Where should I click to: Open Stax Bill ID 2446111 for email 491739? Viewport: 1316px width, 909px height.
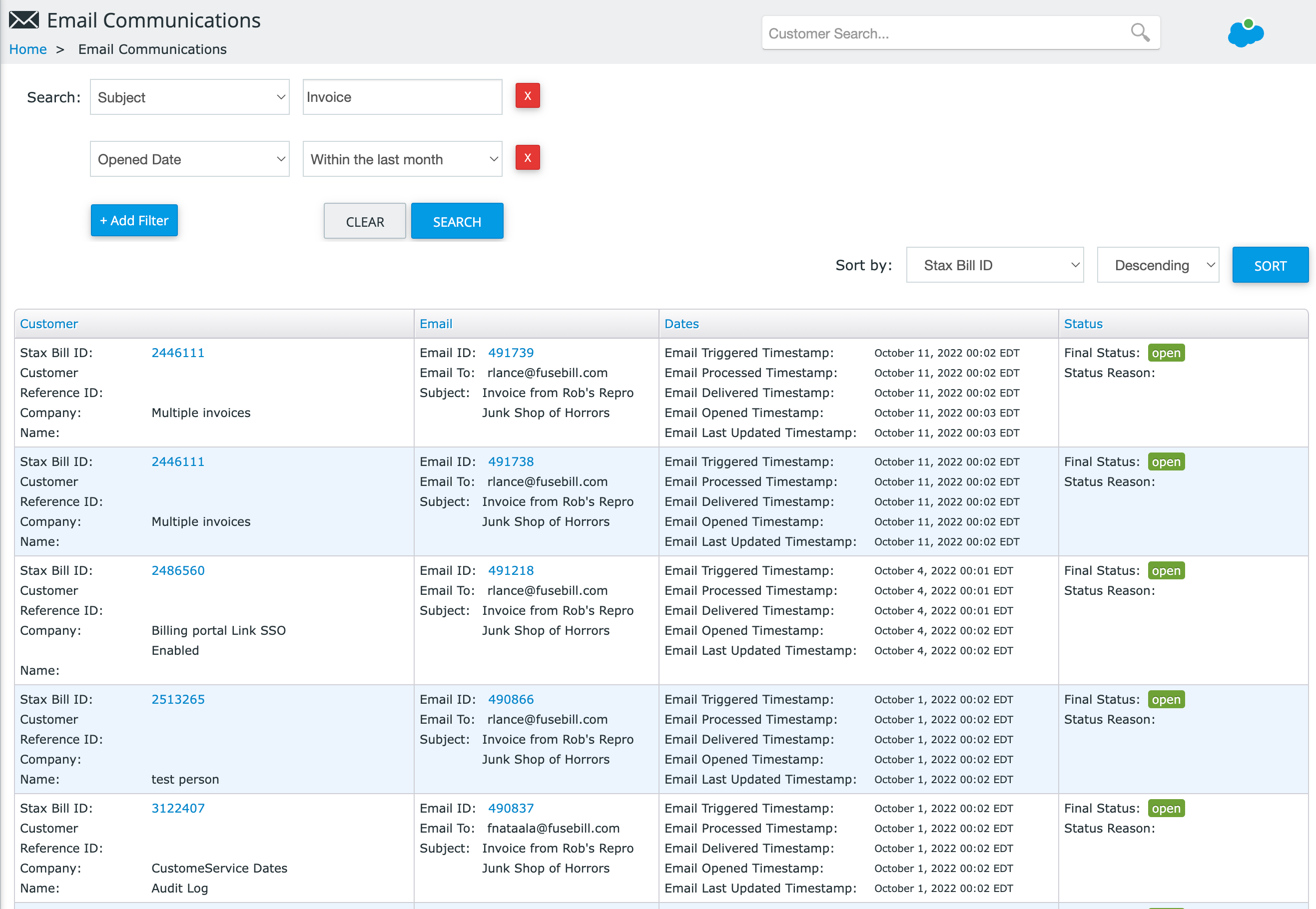[178, 353]
